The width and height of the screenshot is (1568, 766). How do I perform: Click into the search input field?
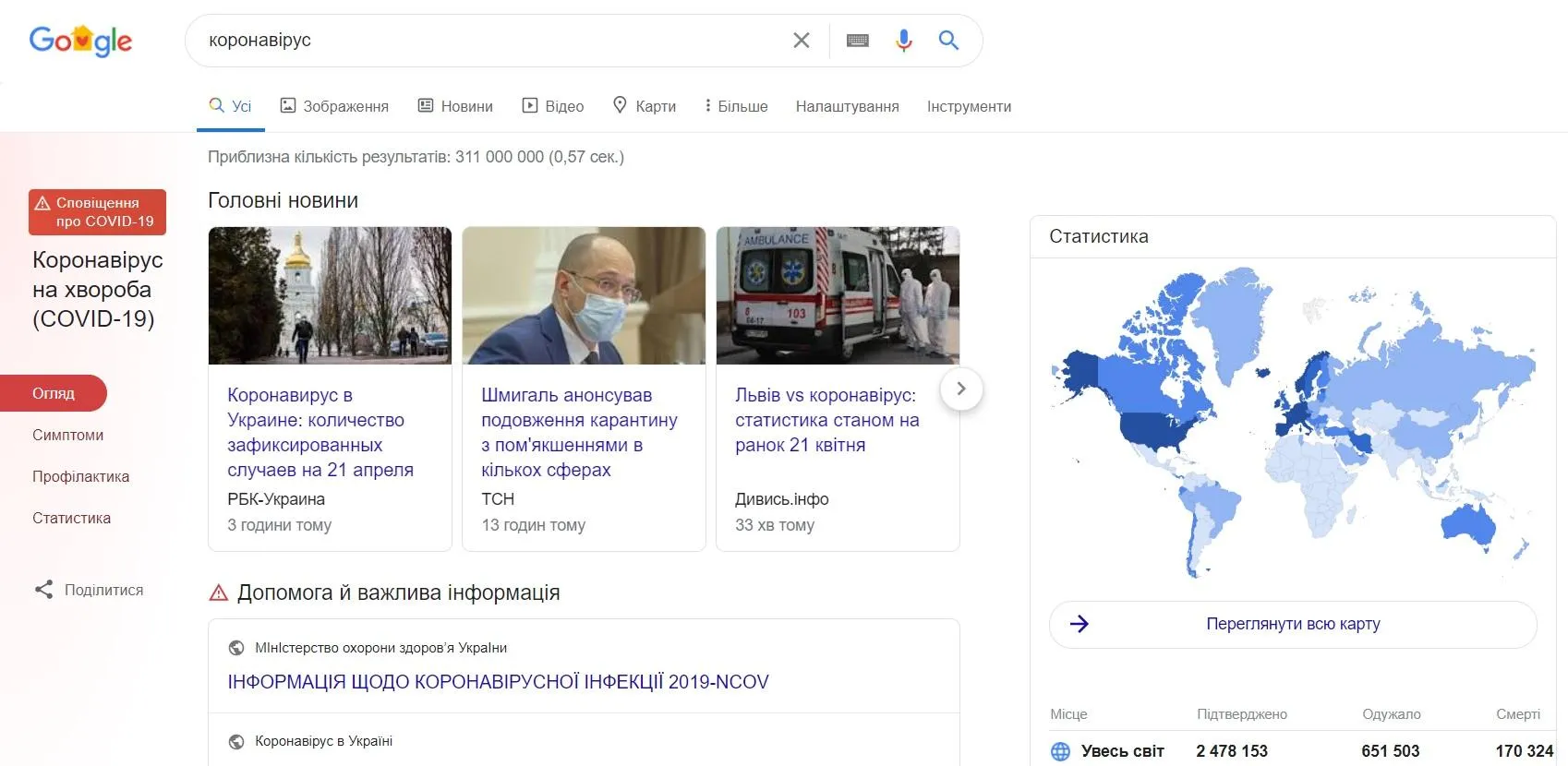pos(489,41)
